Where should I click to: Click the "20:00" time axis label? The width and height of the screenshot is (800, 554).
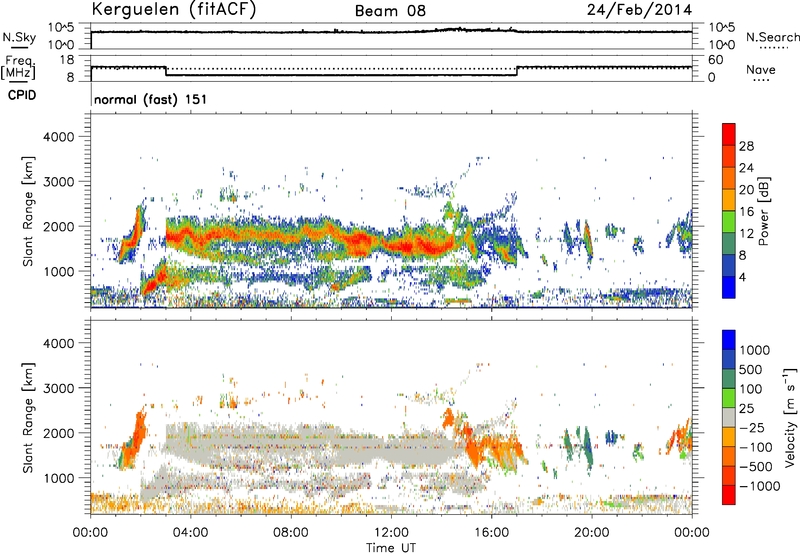[x=592, y=533]
